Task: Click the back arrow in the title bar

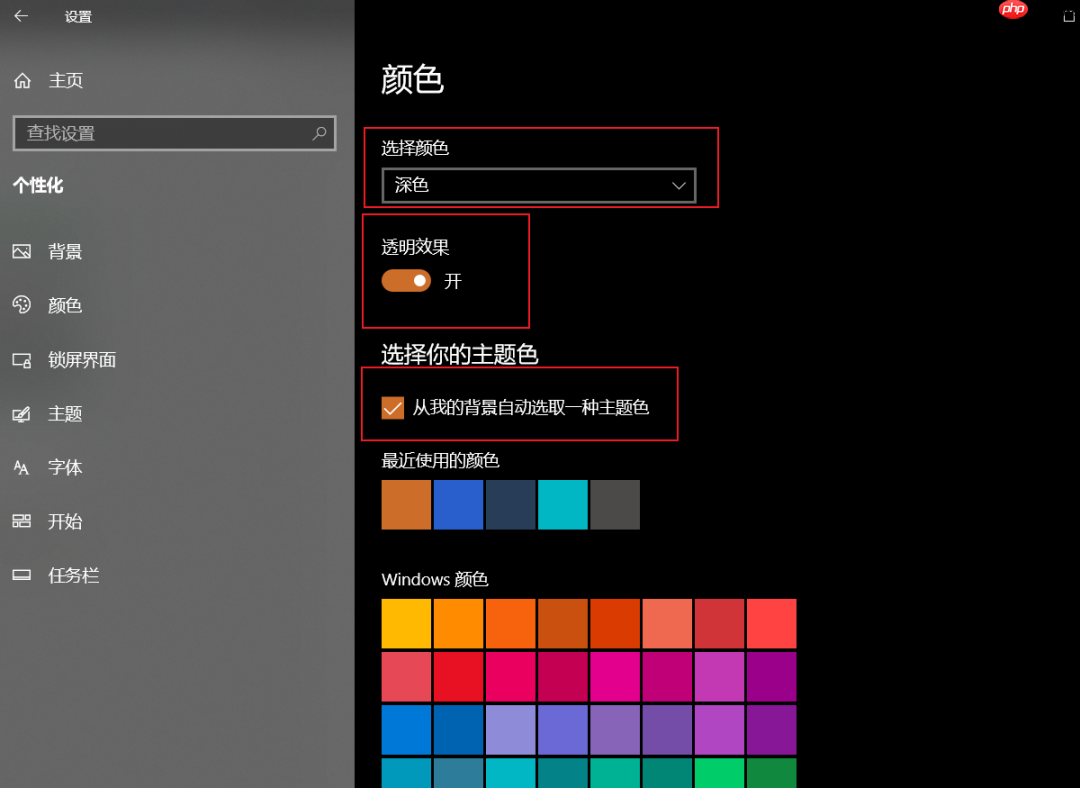Action: [21, 16]
